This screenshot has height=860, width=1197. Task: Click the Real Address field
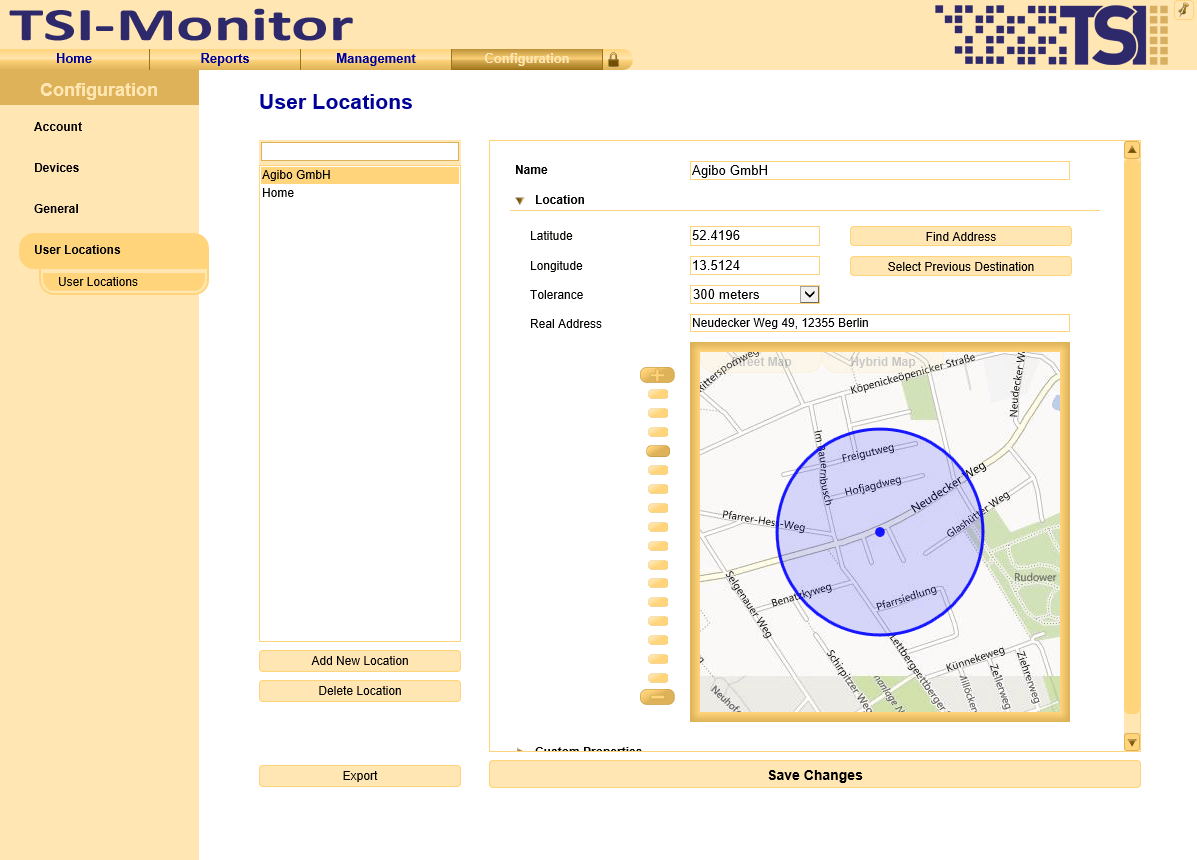879,323
